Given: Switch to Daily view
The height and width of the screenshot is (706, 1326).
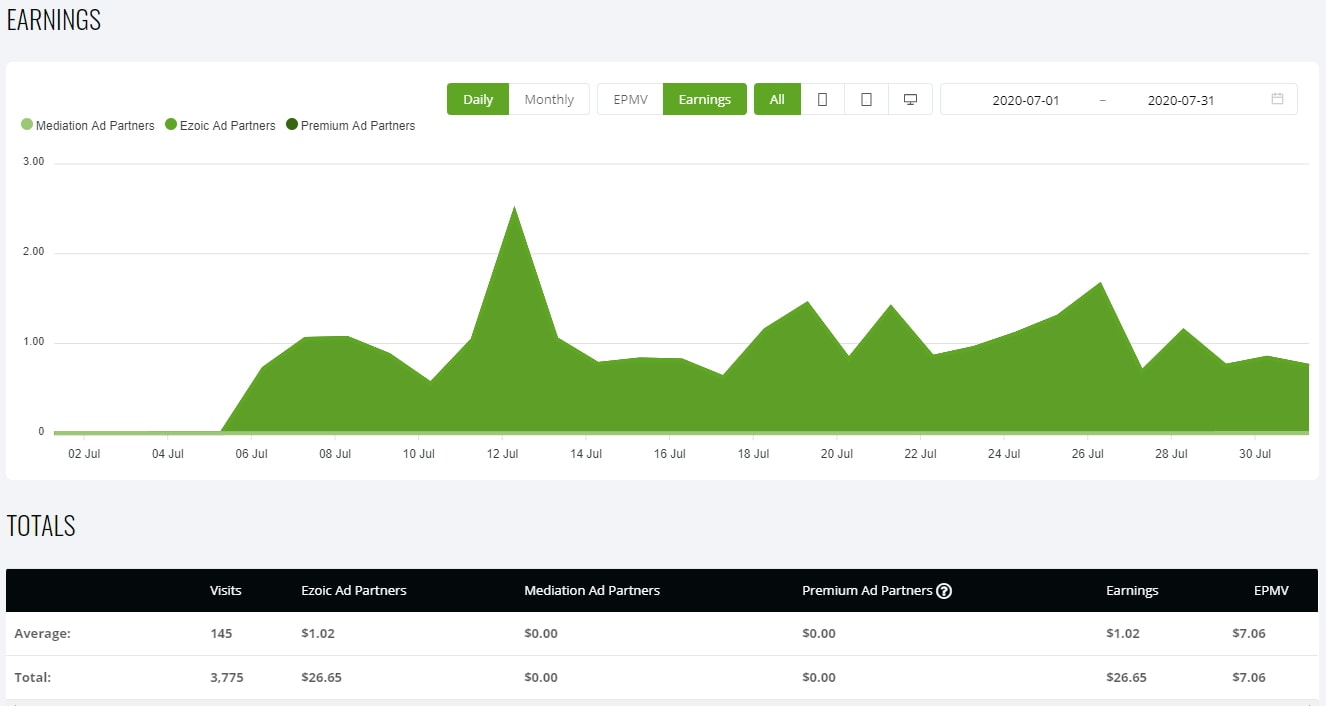Looking at the screenshot, I should pos(478,99).
